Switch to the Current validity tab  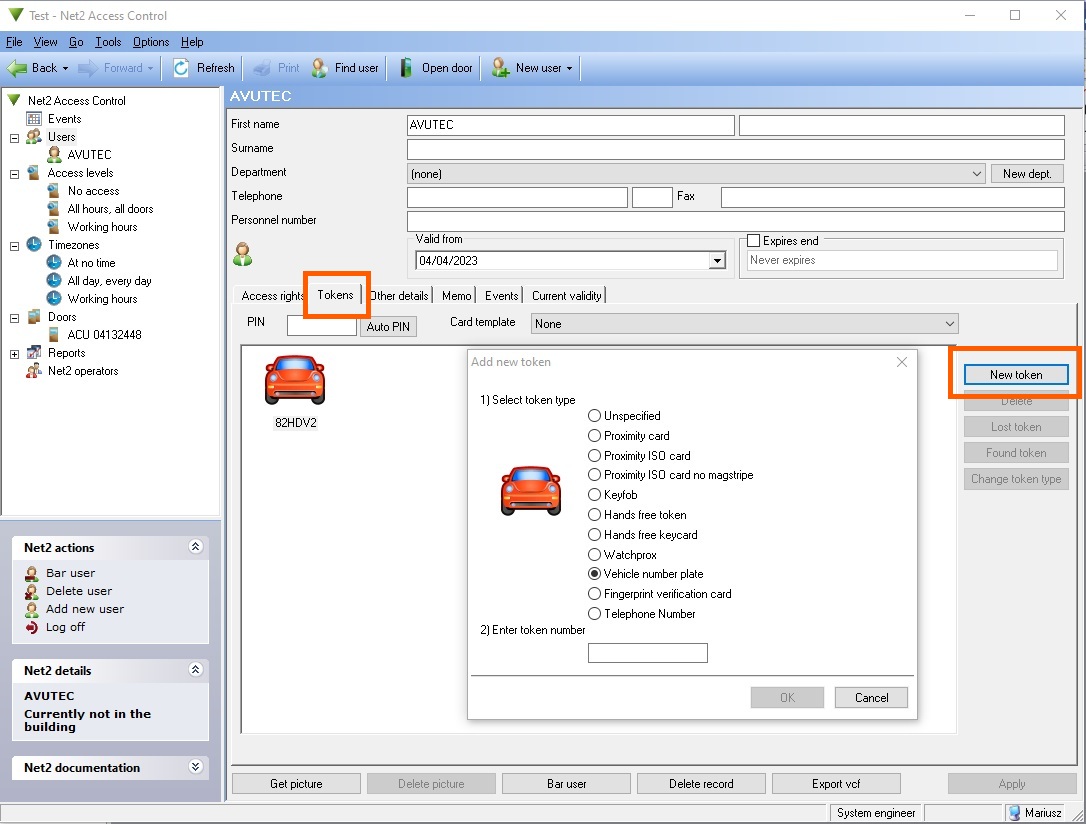tap(566, 296)
